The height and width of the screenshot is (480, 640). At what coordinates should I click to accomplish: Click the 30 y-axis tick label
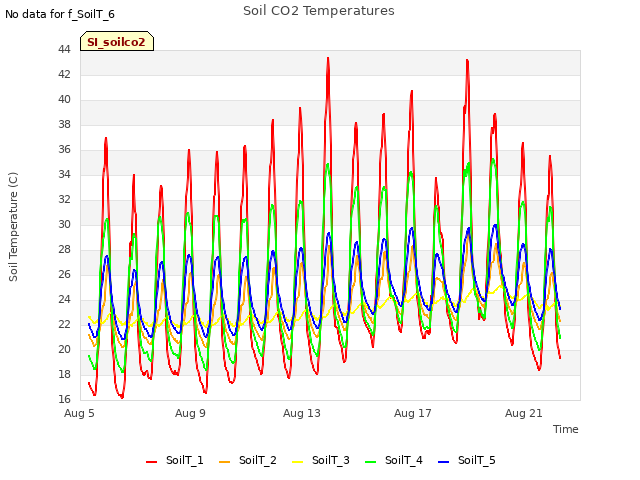pyautogui.click(x=64, y=224)
